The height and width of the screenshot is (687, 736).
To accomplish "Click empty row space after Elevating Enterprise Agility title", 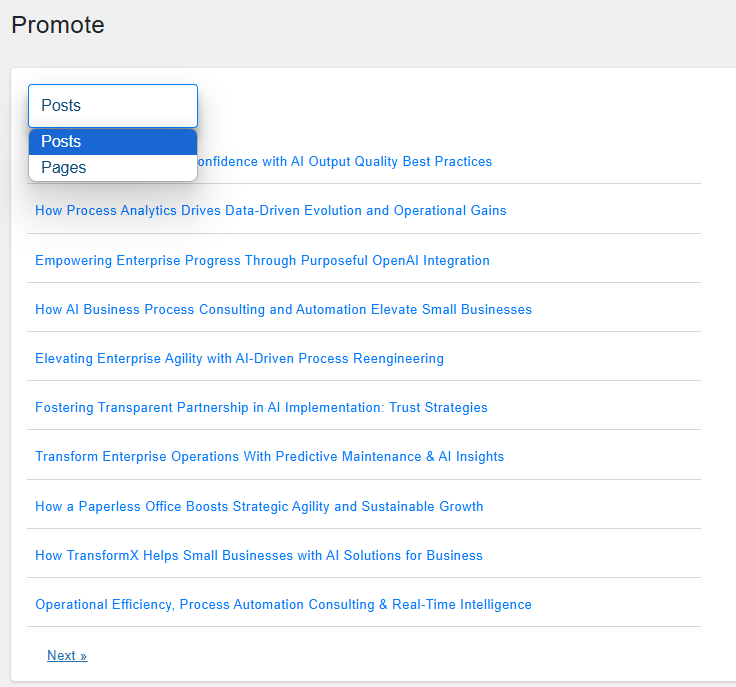I will [x=573, y=359].
